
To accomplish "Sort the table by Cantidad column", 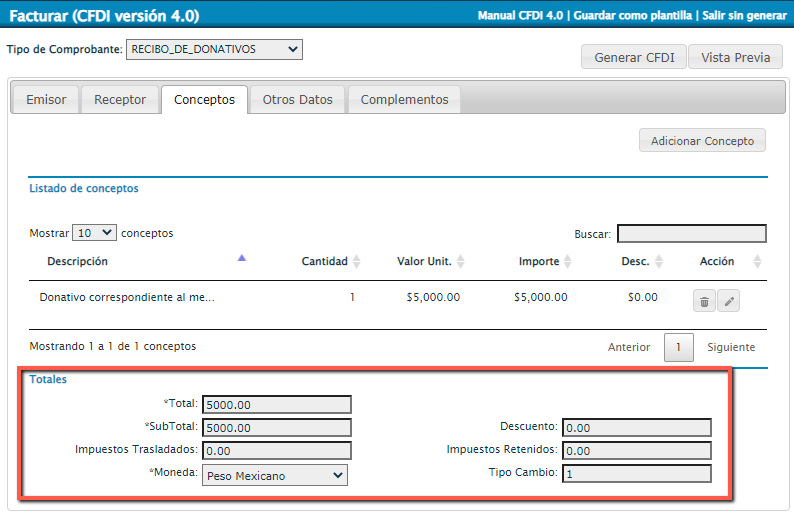I will (x=324, y=261).
